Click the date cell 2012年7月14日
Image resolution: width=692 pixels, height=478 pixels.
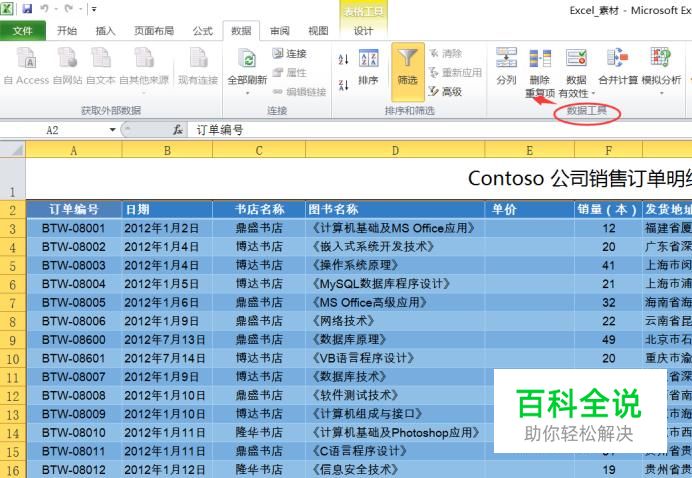point(167,358)
